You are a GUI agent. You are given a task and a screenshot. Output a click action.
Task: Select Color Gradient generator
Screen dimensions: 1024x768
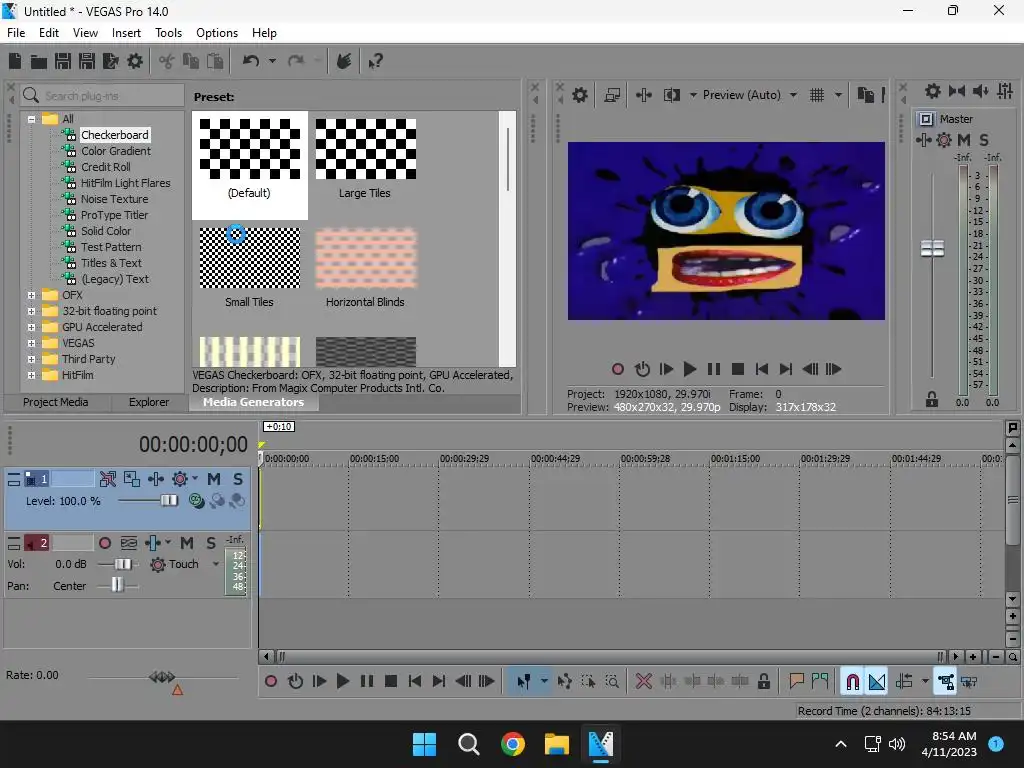[116, 151]
